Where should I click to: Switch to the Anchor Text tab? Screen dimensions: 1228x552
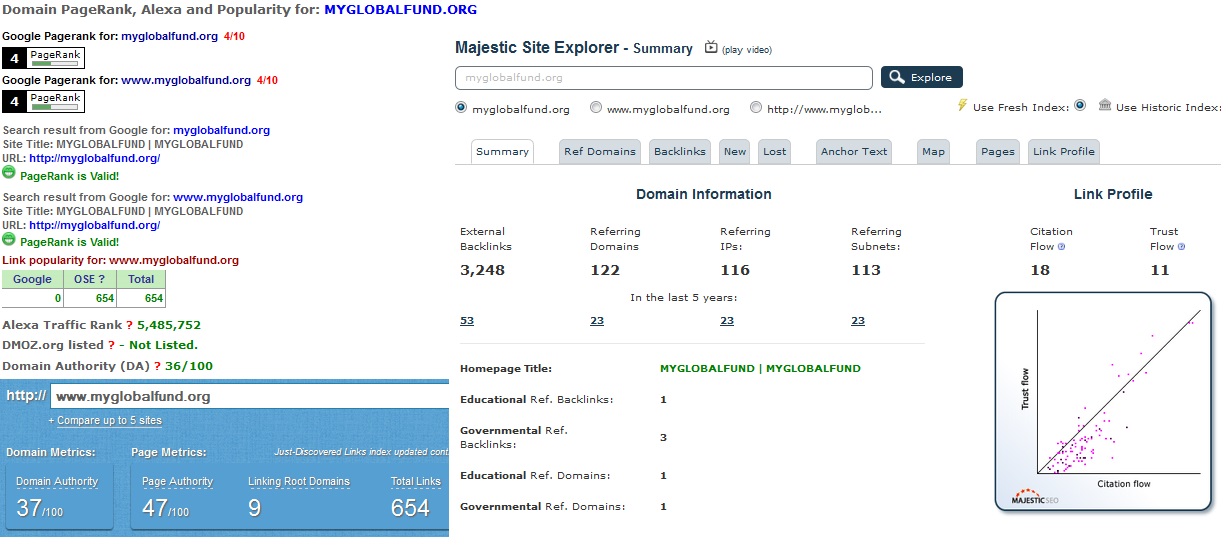pos(854,152)
